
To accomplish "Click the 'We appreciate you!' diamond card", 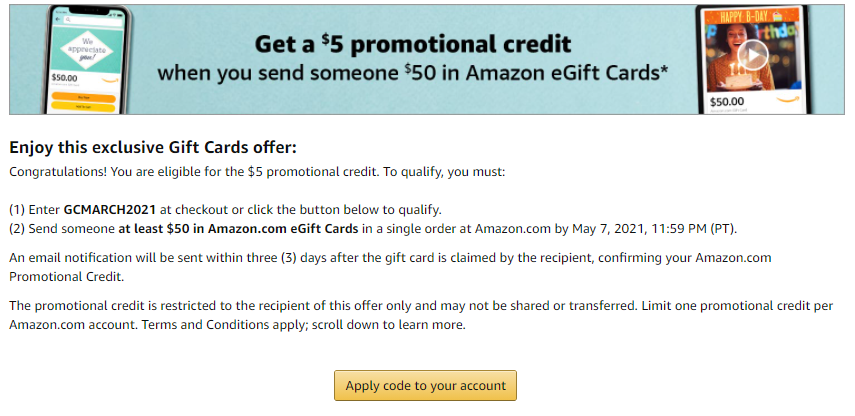I will coord(87,50).
